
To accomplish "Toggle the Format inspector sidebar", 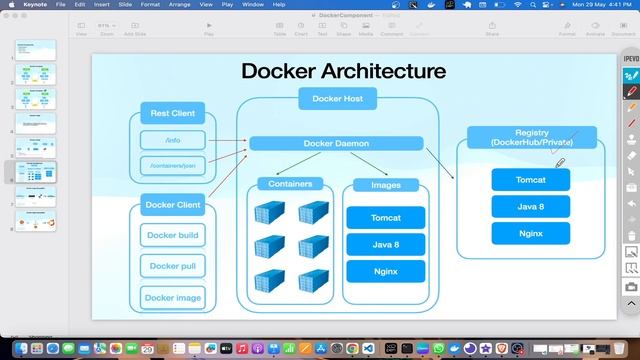I will 567,29.
